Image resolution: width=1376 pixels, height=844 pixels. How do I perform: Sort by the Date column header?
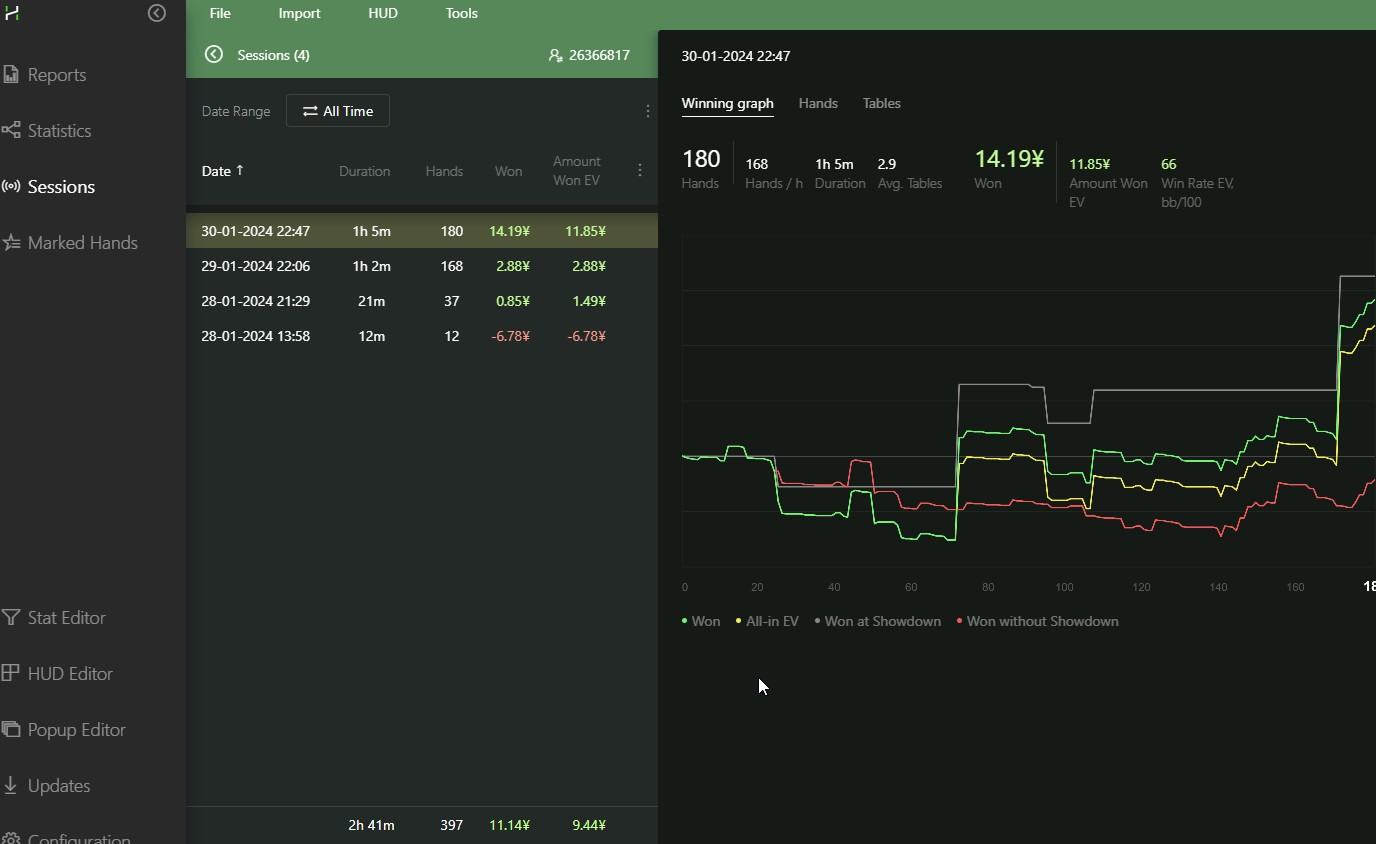[x=222, y=171]
